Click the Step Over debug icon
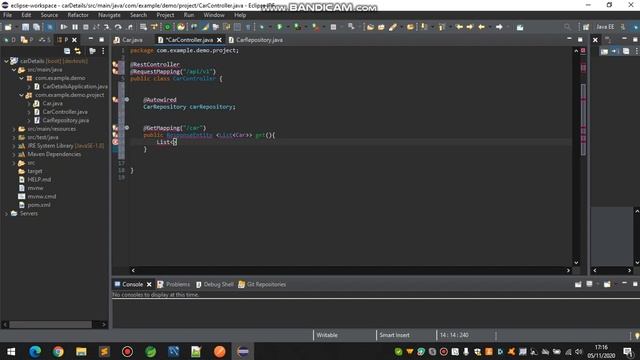Screen dimensions: 640x360 118,27
